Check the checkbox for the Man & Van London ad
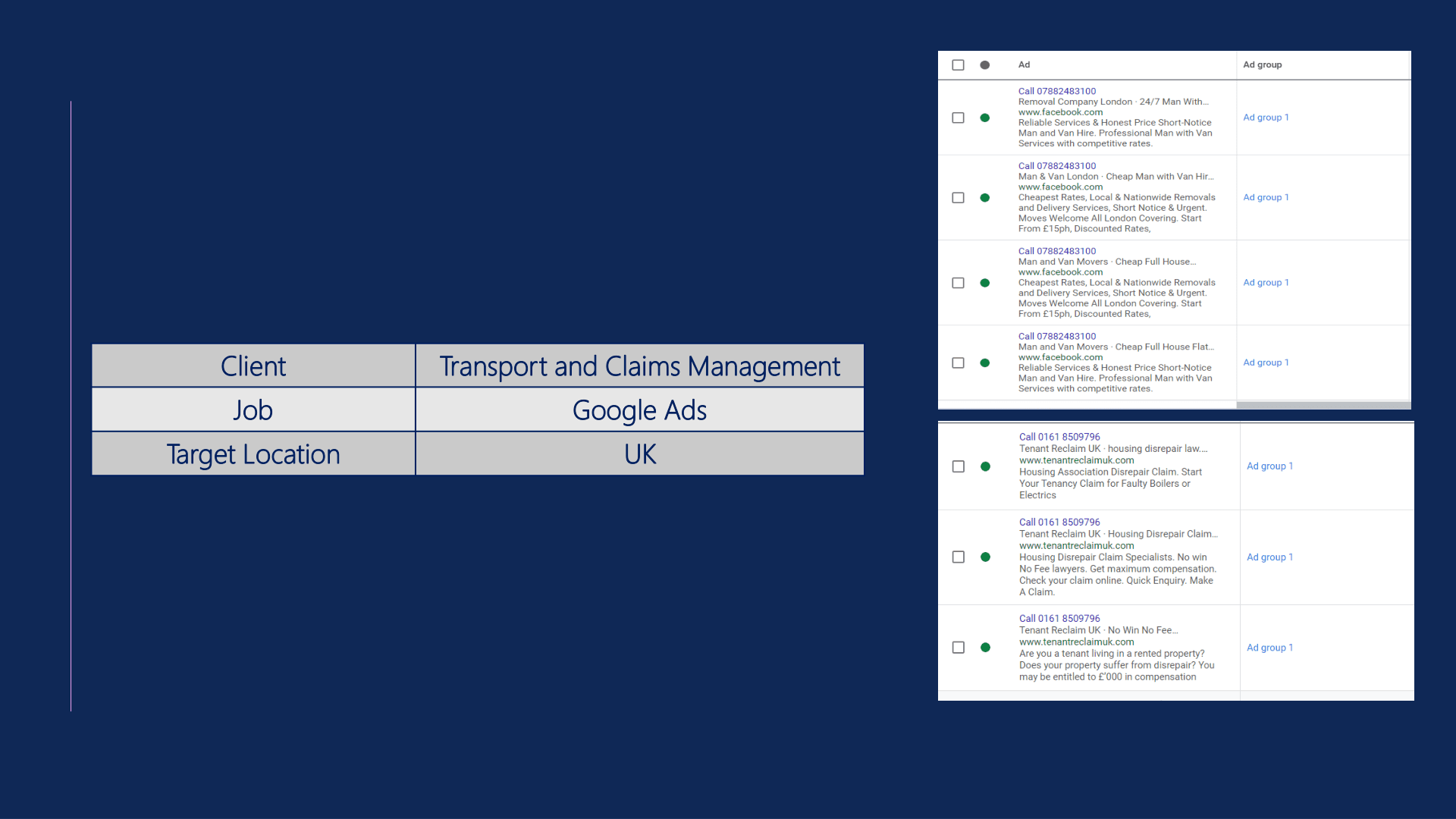The height and width of the screenshot is (819, 1456). pyautogui.click(x=958, y=197)
